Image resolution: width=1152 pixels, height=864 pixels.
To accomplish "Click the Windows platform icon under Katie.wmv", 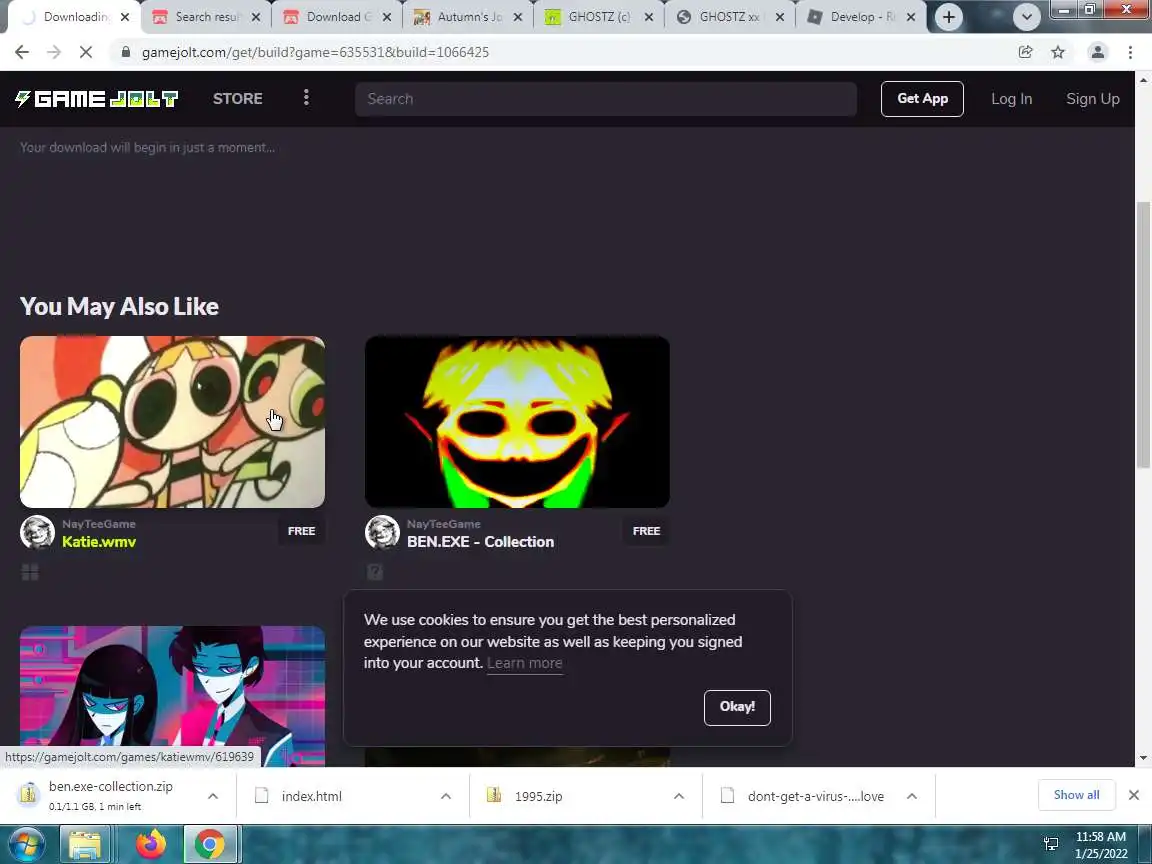I will click(30, 572).
